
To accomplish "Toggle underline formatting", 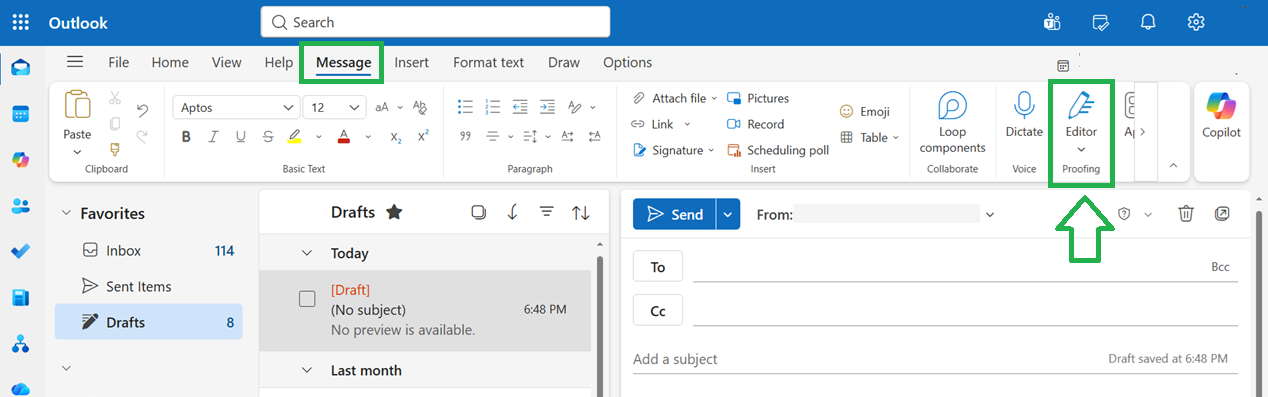I will [240, 137].
